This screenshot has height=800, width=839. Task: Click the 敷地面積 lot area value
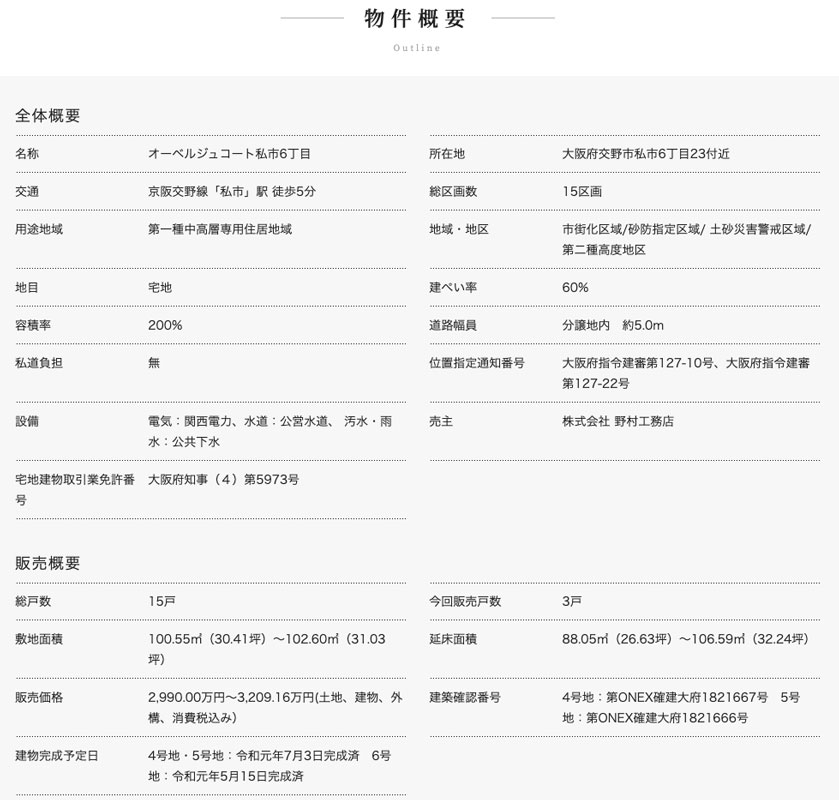pos(266,649)
